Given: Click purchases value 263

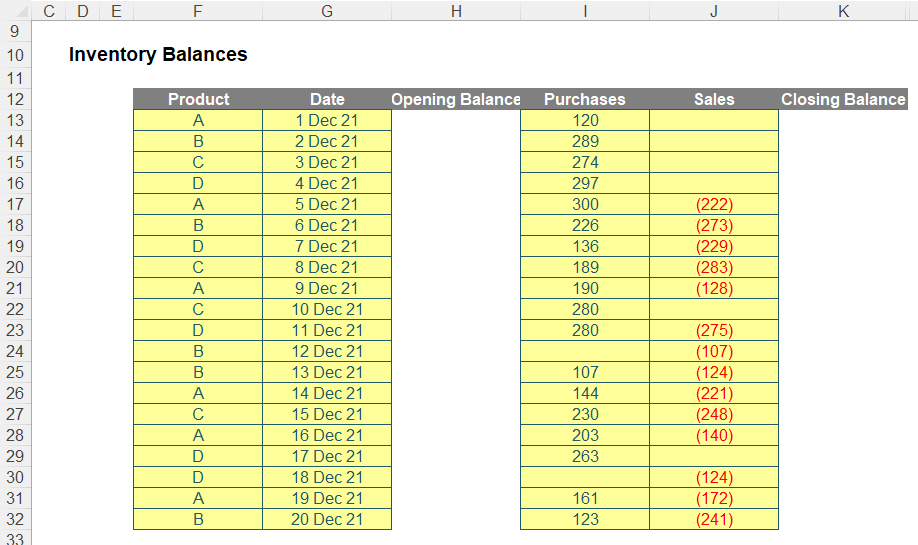Looking at the screenshot, I should coord(585,456).
